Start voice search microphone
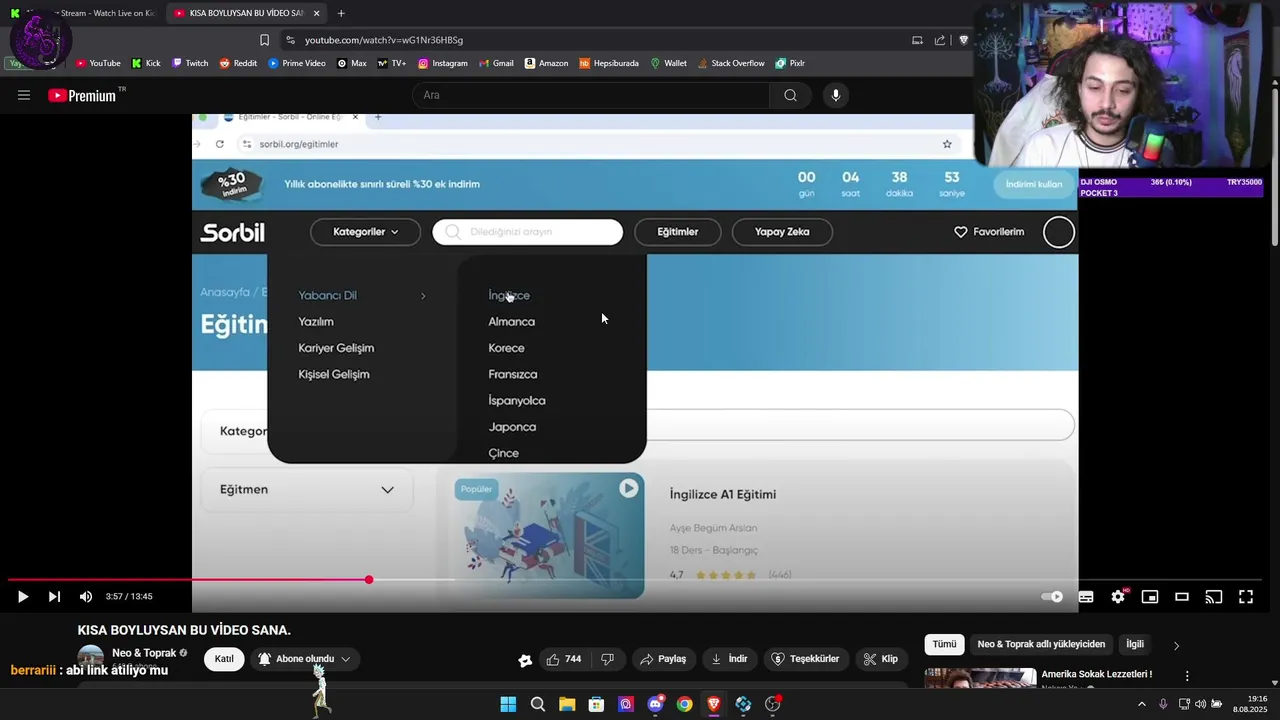The height and width of the screenshot is (720, 1280). point(836,95)
